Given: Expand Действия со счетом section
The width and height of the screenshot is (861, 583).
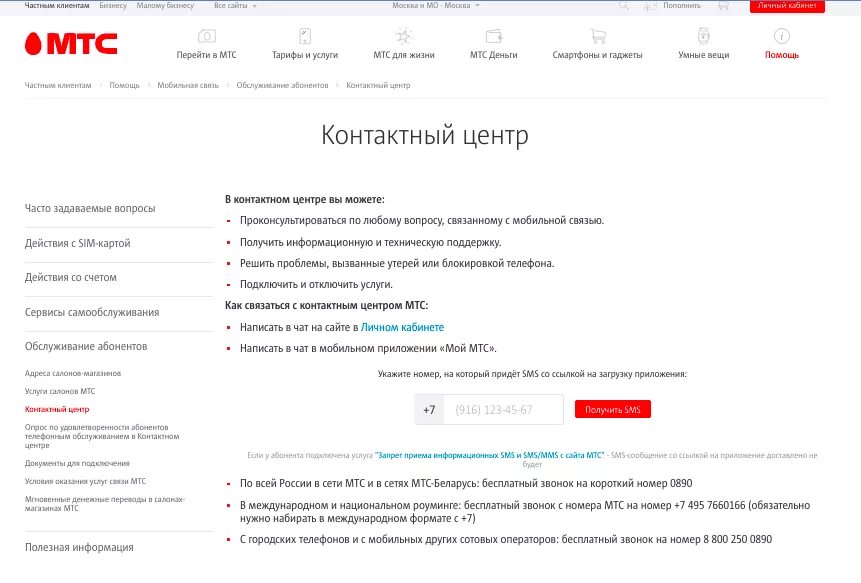Looking at the screenshot, I should tap(71, 278).
